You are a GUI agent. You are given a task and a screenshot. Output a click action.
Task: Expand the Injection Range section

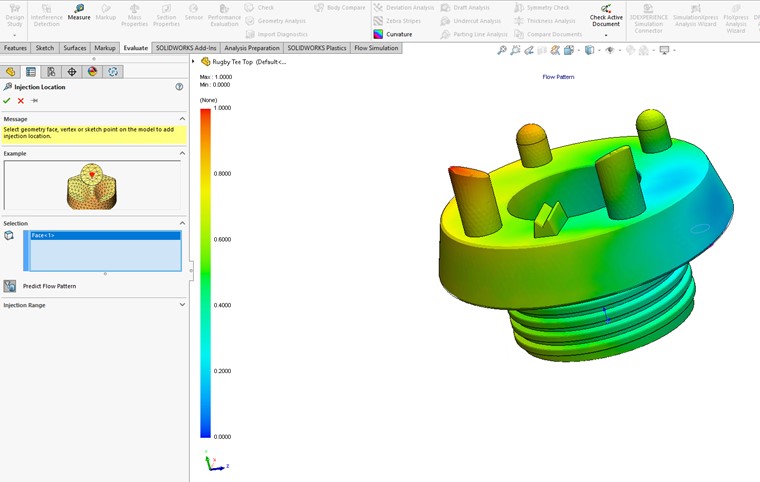[182, 305]
